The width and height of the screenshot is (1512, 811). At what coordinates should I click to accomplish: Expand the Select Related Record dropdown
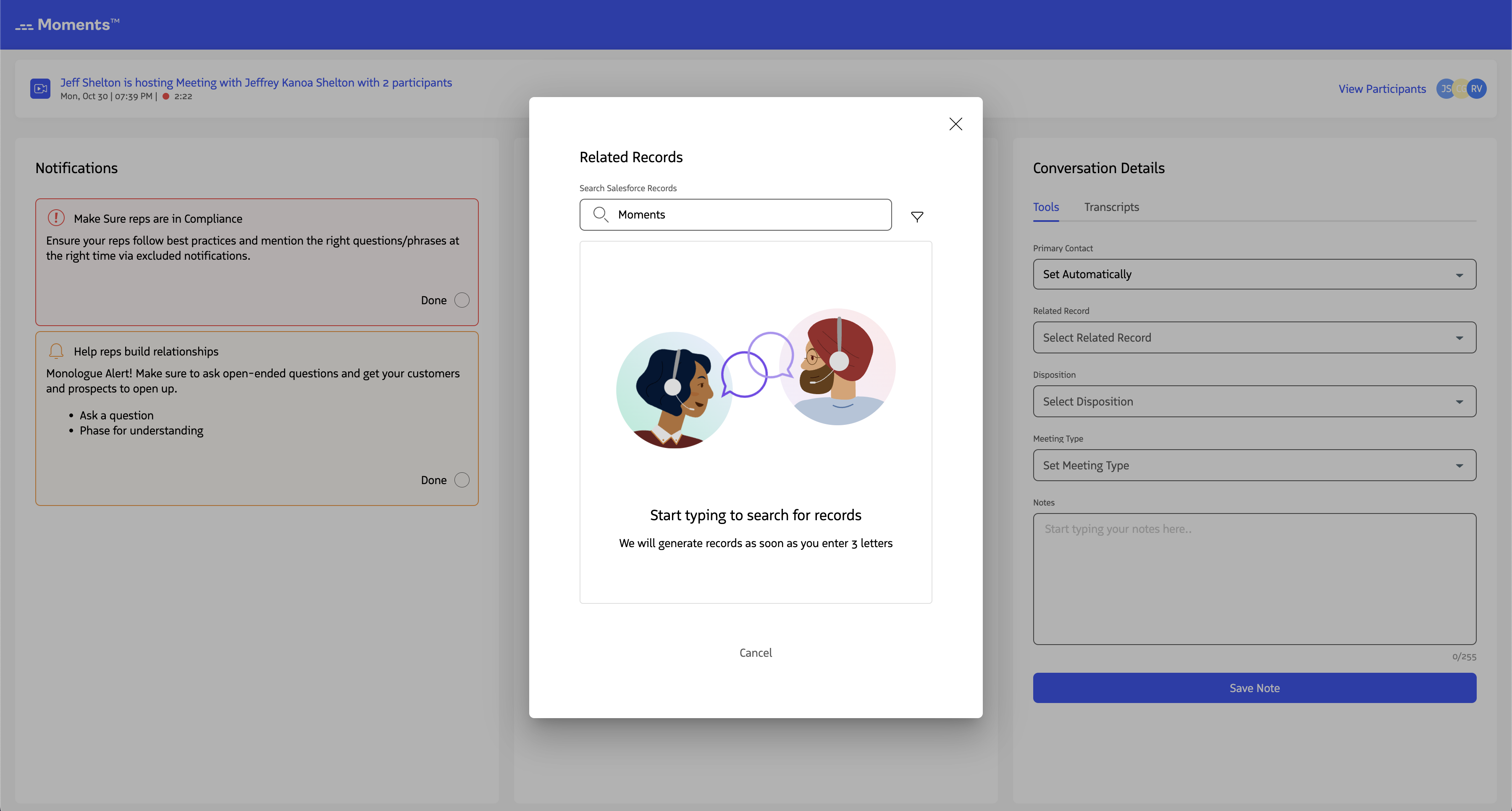click(1254, 337)
